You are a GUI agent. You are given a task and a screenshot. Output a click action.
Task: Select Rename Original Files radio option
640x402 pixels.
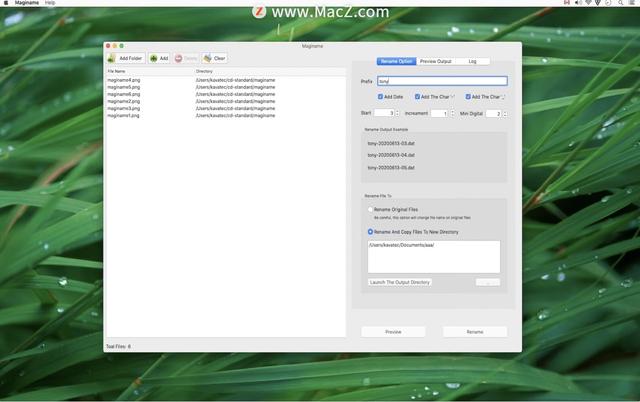370,209
